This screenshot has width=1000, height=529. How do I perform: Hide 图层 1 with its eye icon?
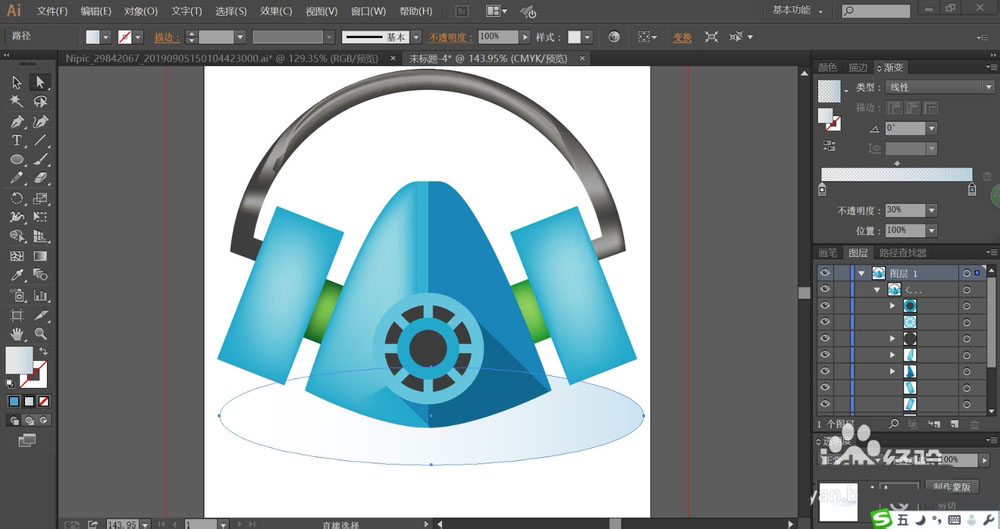click(825, 273)
